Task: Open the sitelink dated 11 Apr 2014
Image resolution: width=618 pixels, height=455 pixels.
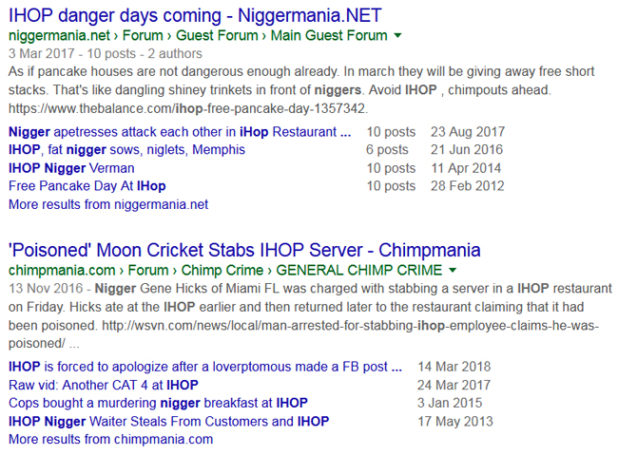Action: [71, 168]
